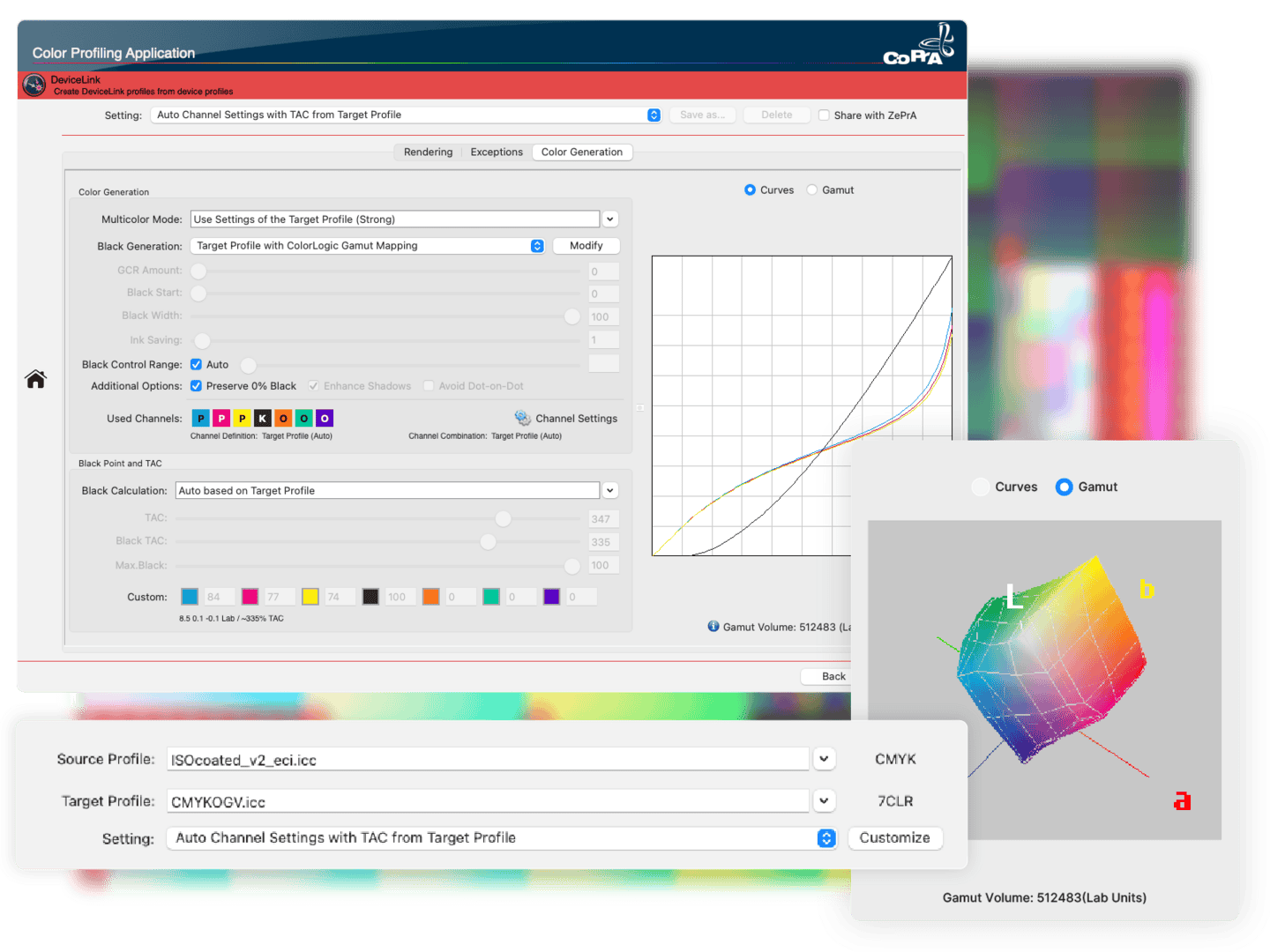The width and height of the screenshot is (1270, 952).
Task: Click the black K channel icon
Action: [x=262, y=418]
